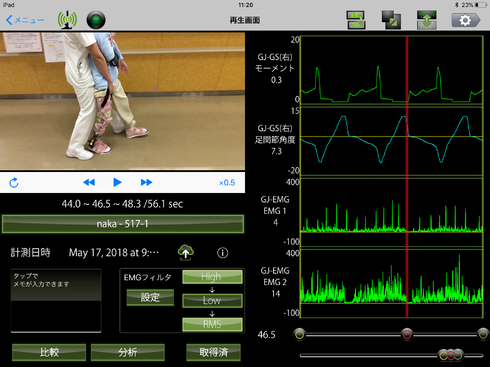This screenshot has height=367, width=490.
Task: Tap the 分析 analysis button
Action: (x=128, y=352)
